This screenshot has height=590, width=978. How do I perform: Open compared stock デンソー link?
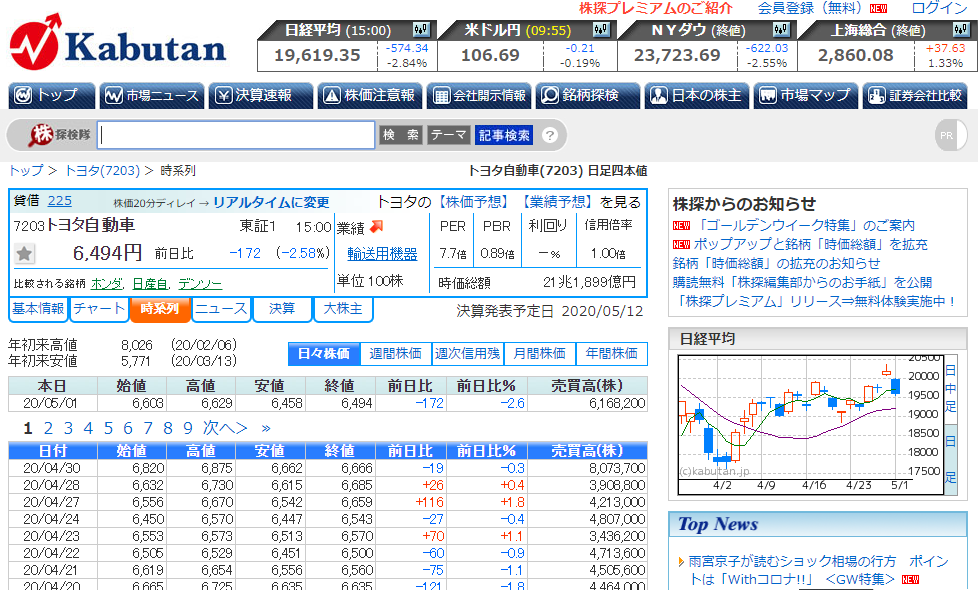pos(200,284)
